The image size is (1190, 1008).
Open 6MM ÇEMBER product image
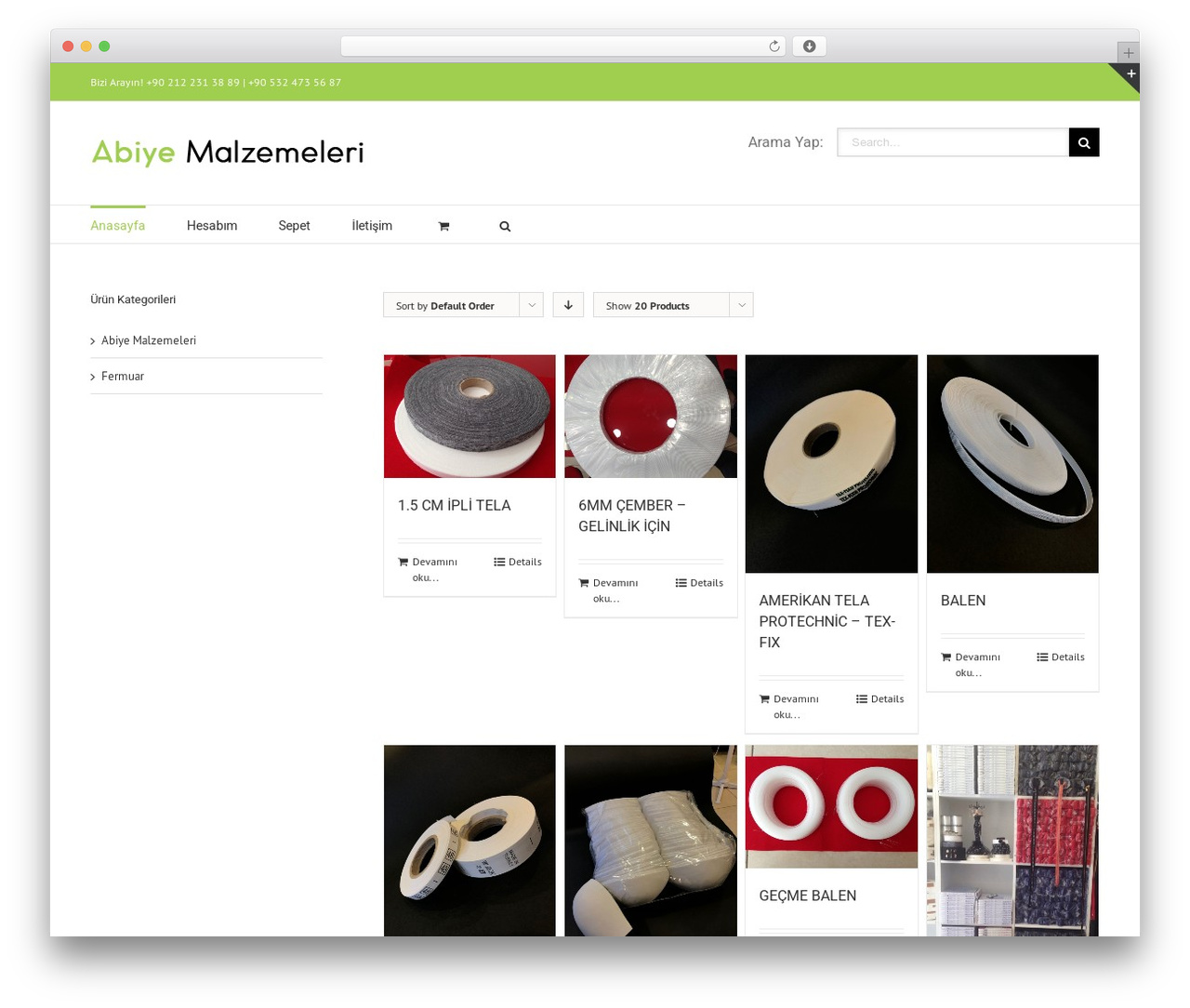click(651, 417)
